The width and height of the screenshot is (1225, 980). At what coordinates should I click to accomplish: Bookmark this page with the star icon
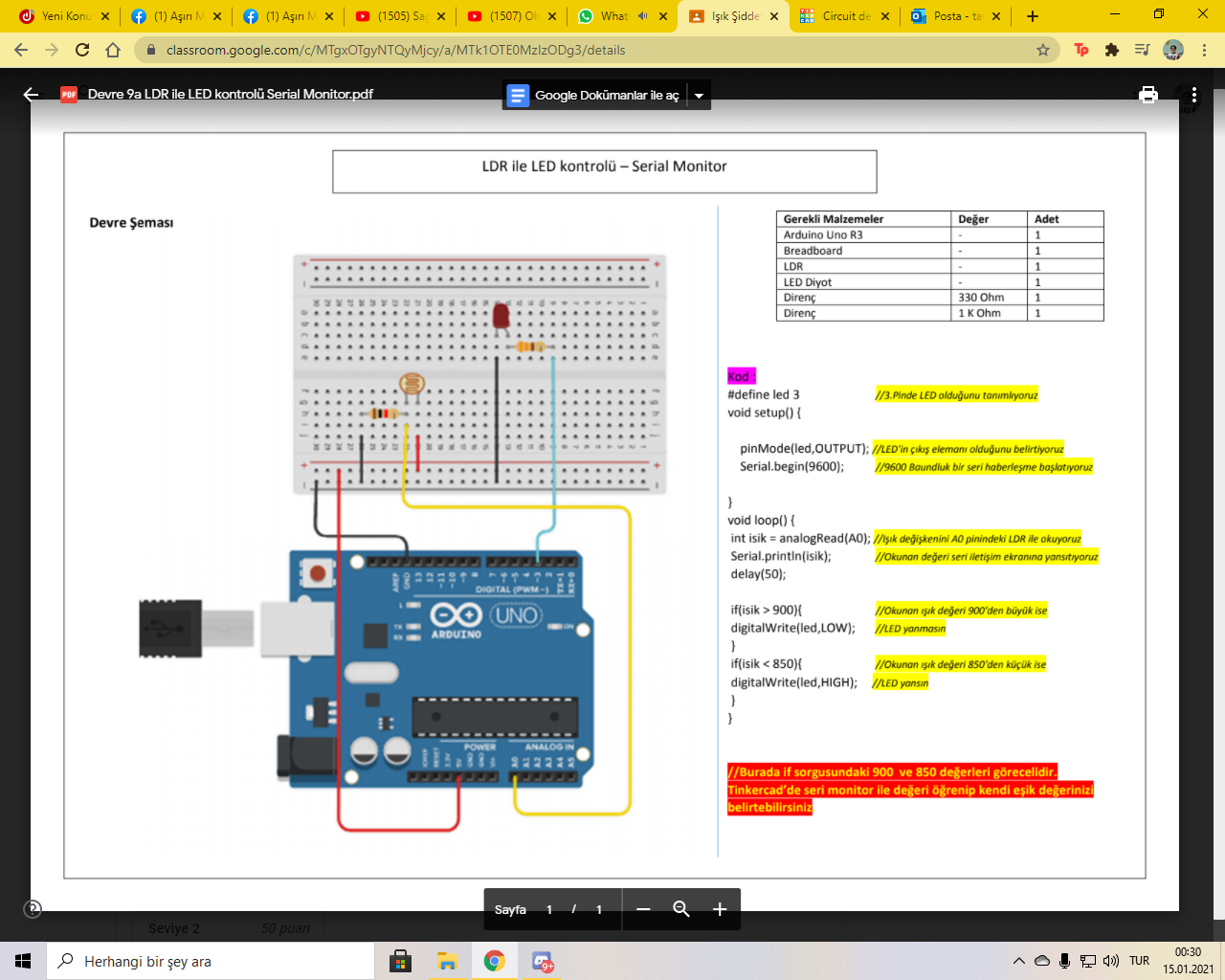pyautogui.click(x=1043, y=50)
